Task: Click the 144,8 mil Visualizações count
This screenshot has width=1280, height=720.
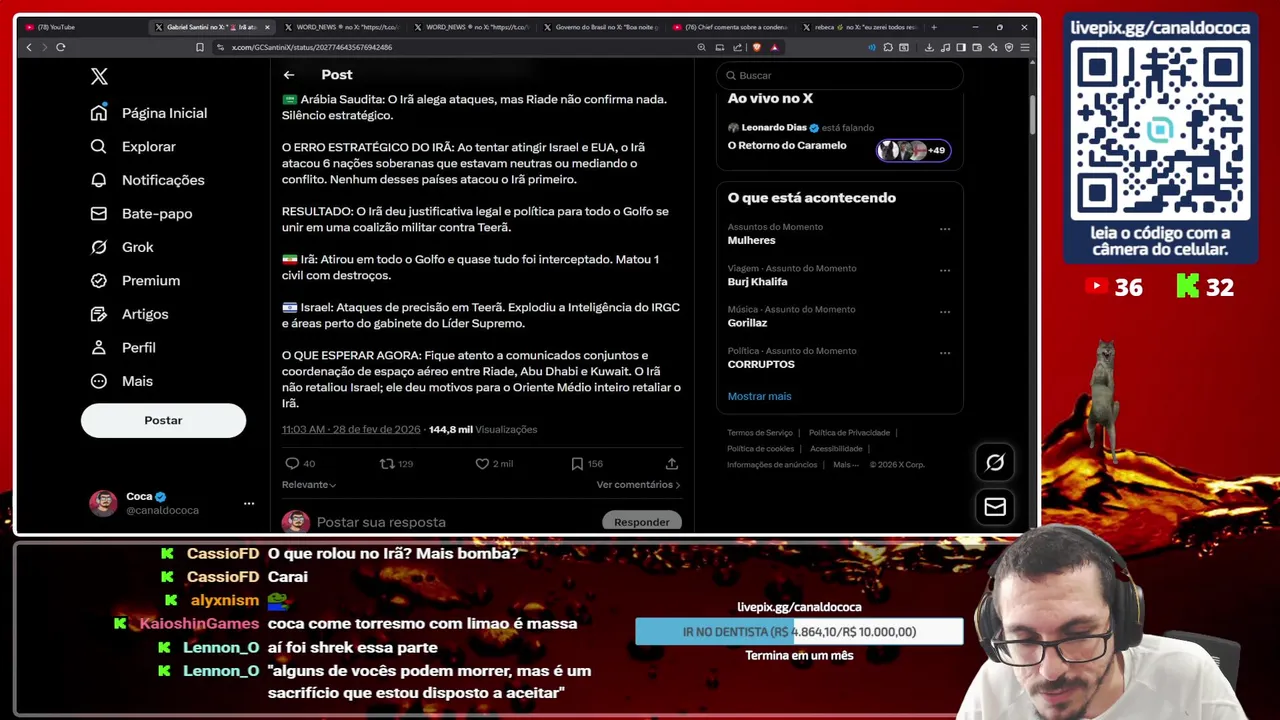Action: tap(483, 429)
